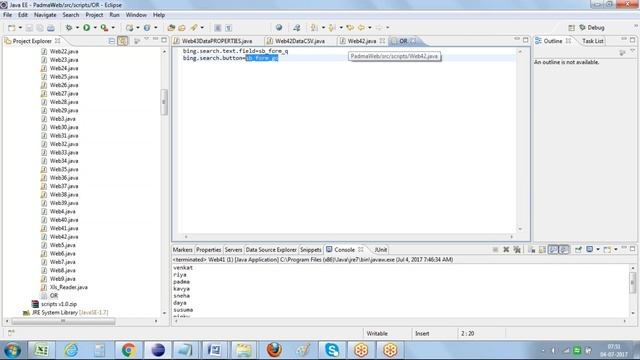This screenshot has height=360, width=640.
Task: Click Display Selected Console icon
Action: [x=589, y=249]
